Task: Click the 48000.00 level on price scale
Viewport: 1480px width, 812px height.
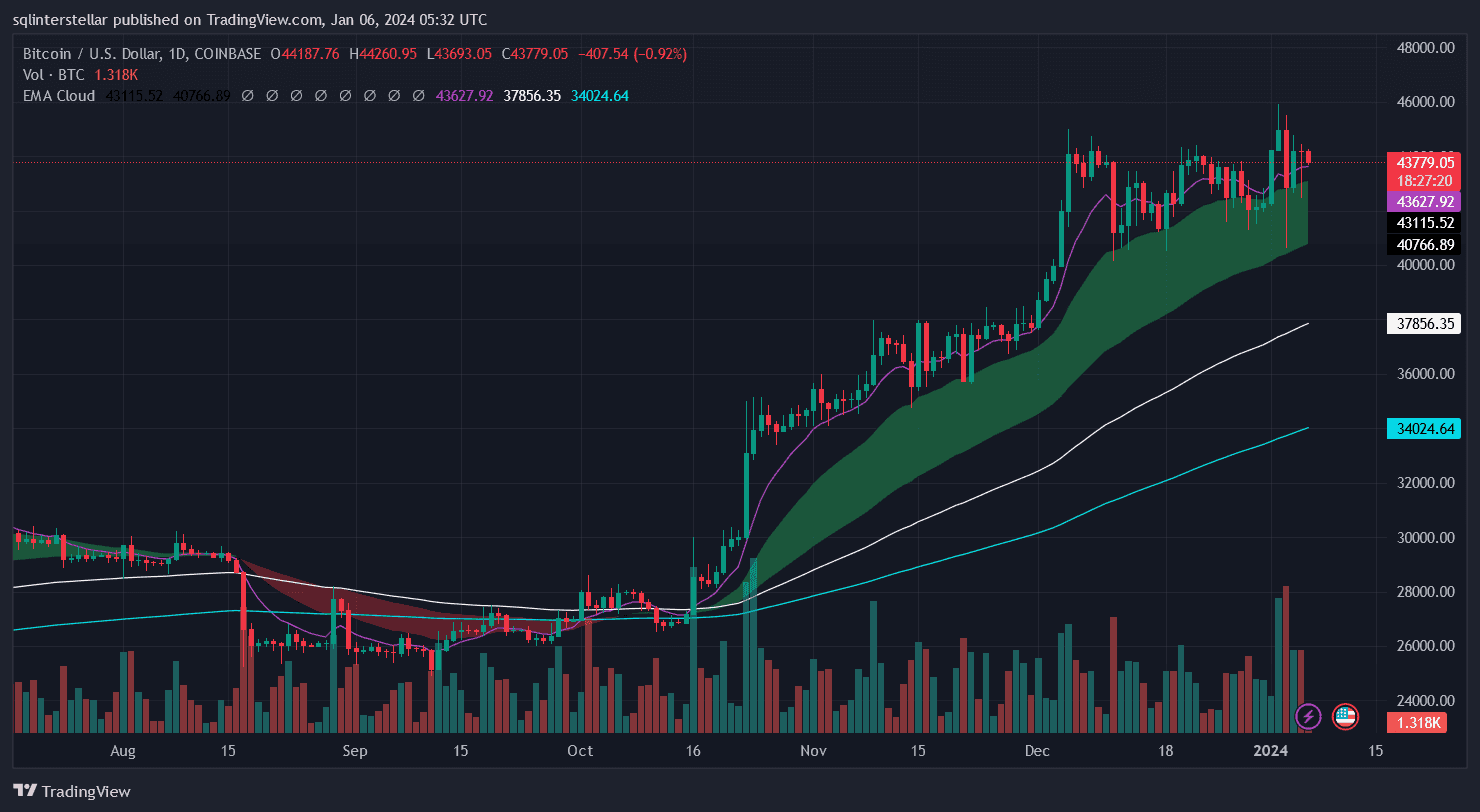Action: pos(1424,48)
